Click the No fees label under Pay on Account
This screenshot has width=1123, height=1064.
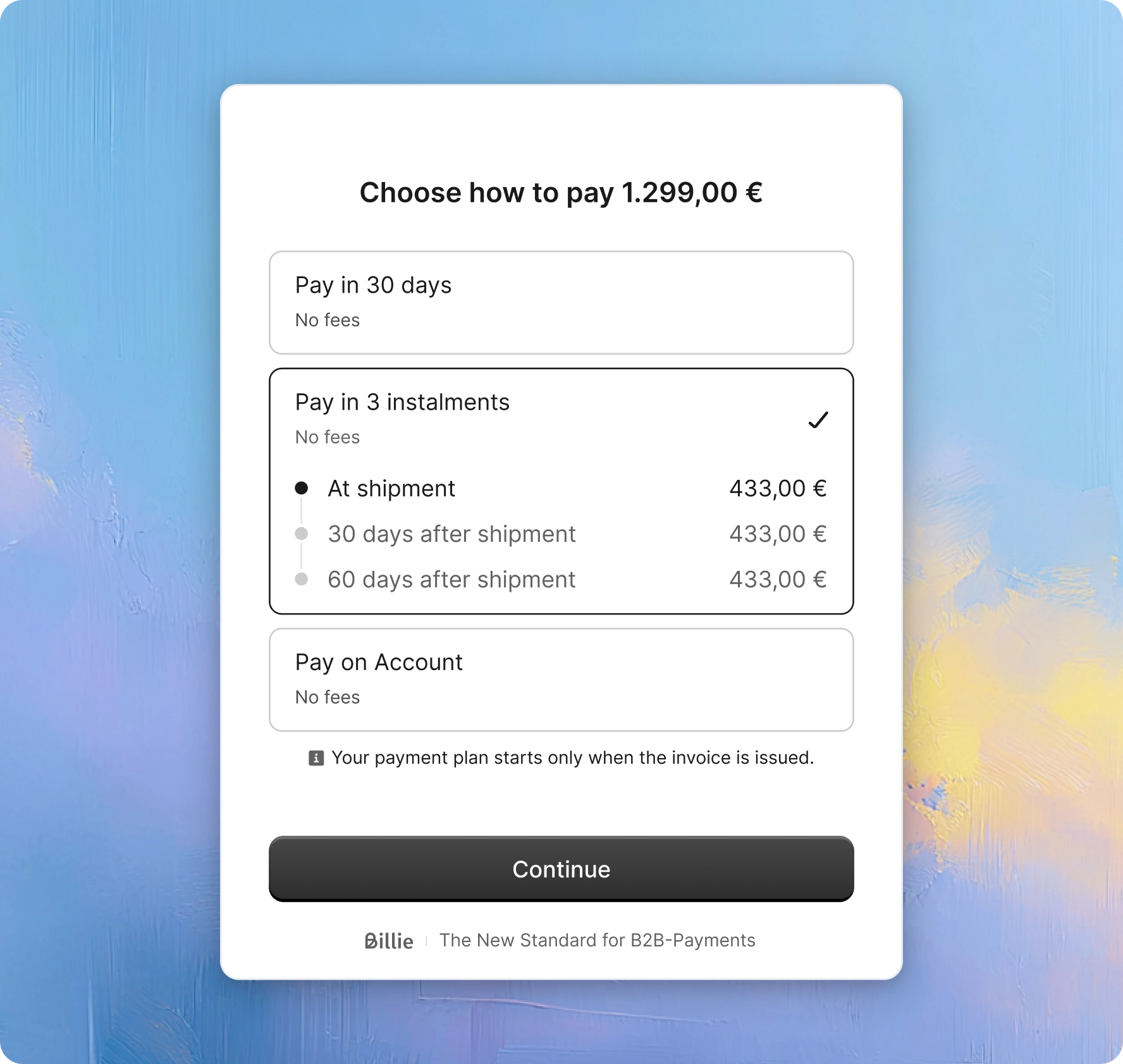327,697
